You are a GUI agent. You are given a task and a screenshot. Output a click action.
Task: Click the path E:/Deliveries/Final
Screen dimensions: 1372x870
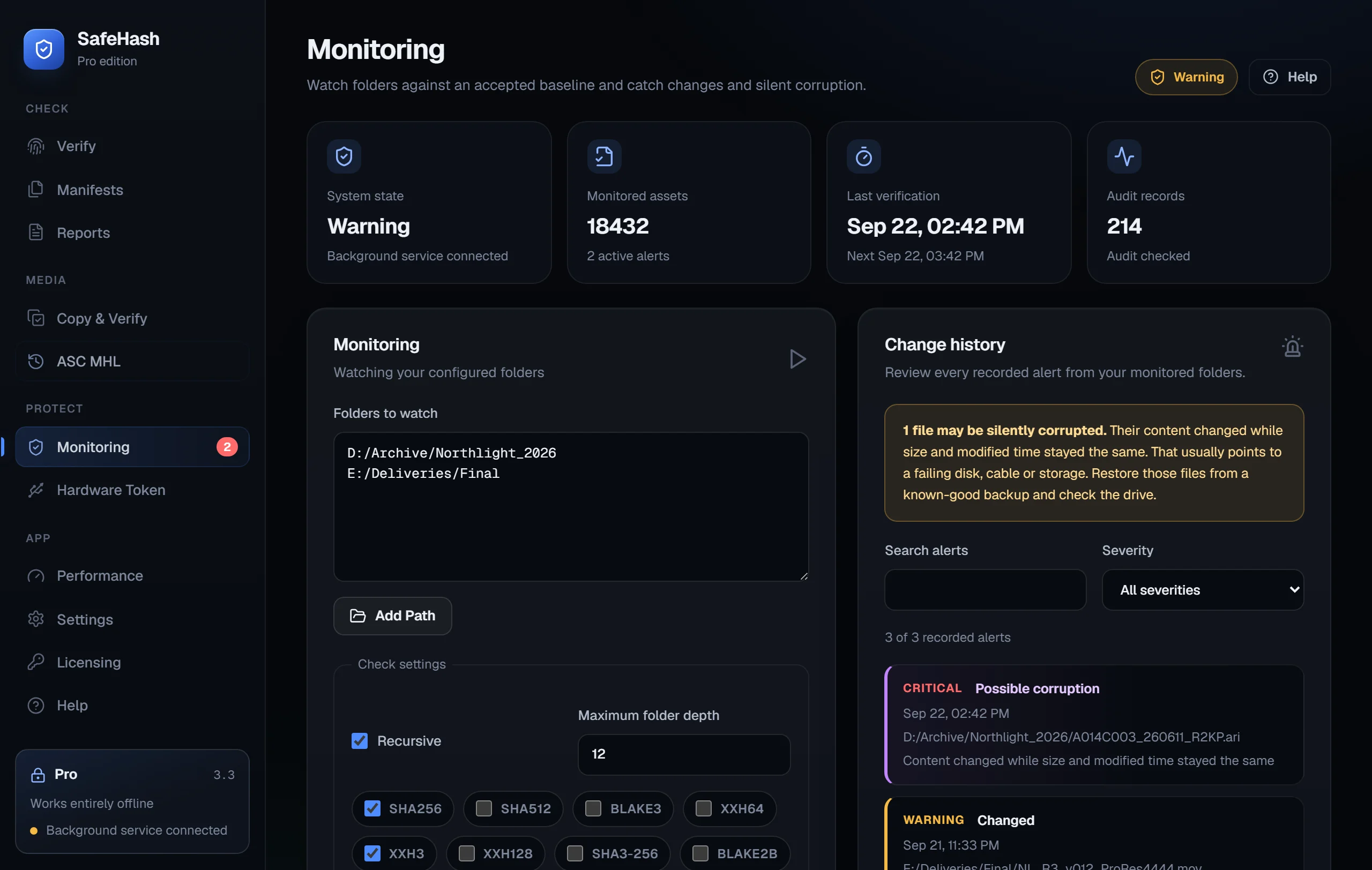(x=423, y=473)
